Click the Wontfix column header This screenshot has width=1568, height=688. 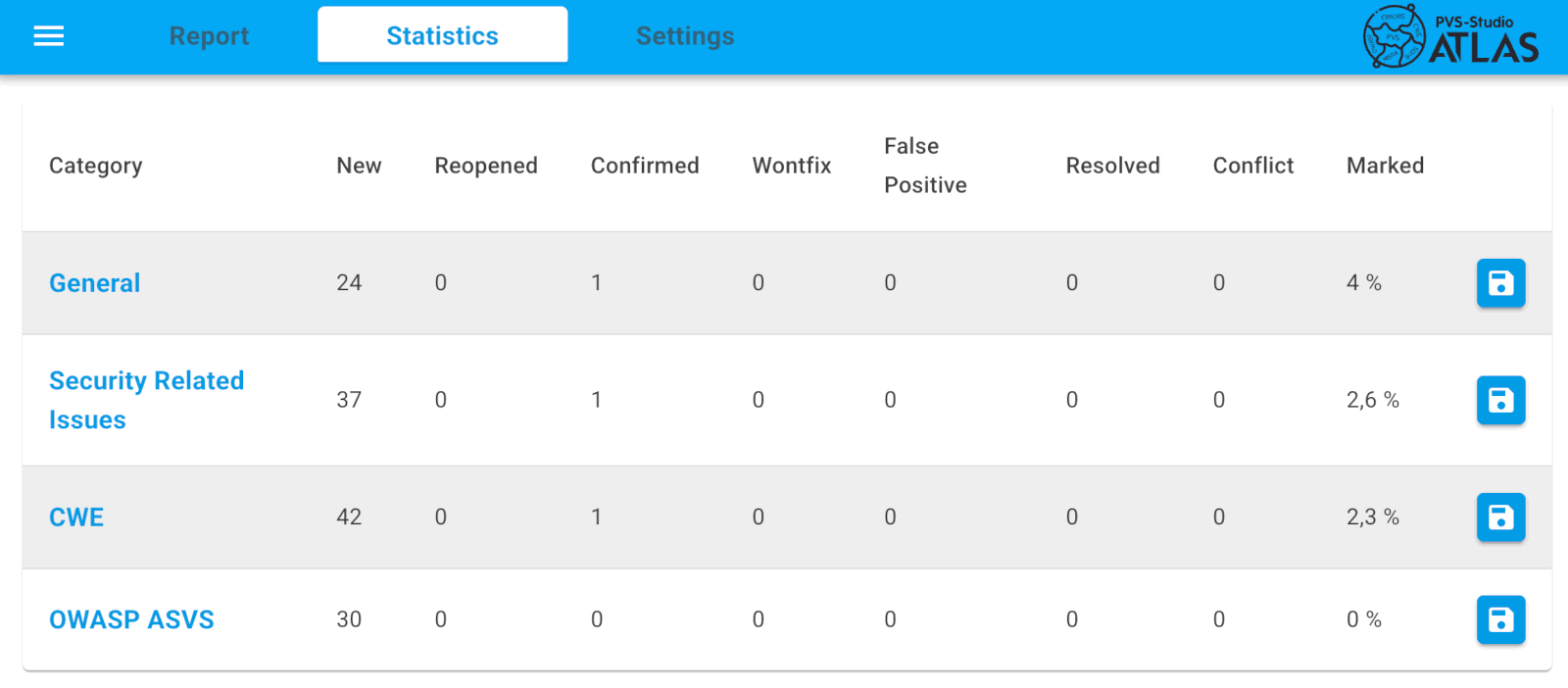(792, 166)
